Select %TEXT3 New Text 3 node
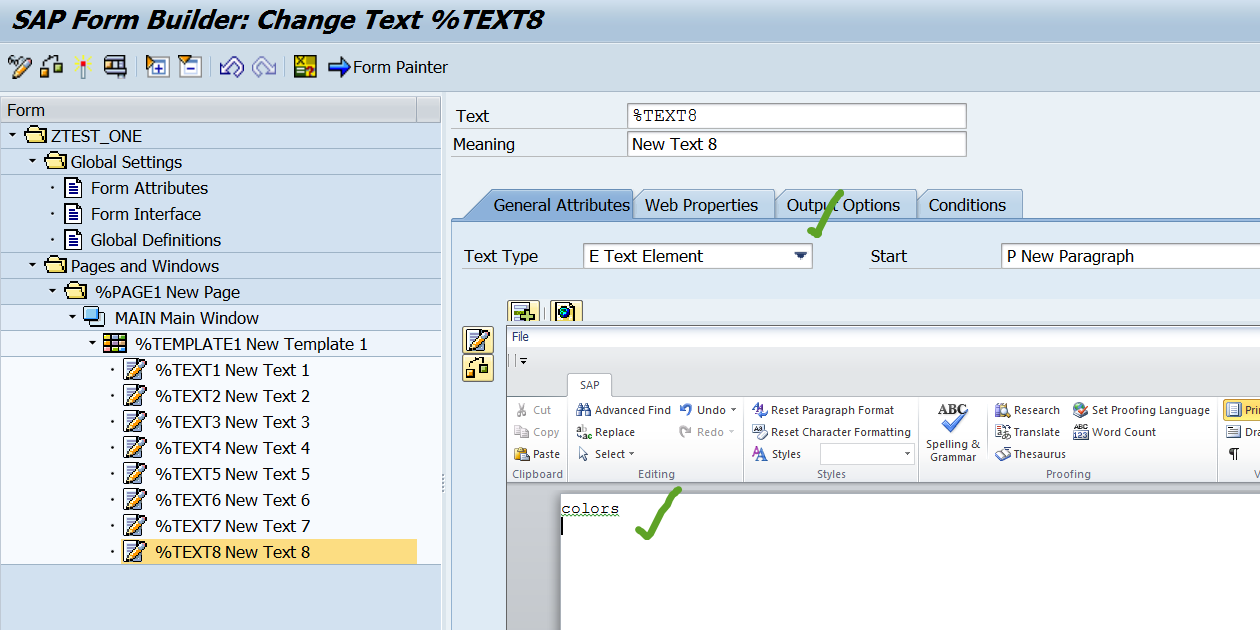Screen dimensions: 1260x630 point(232,421)
